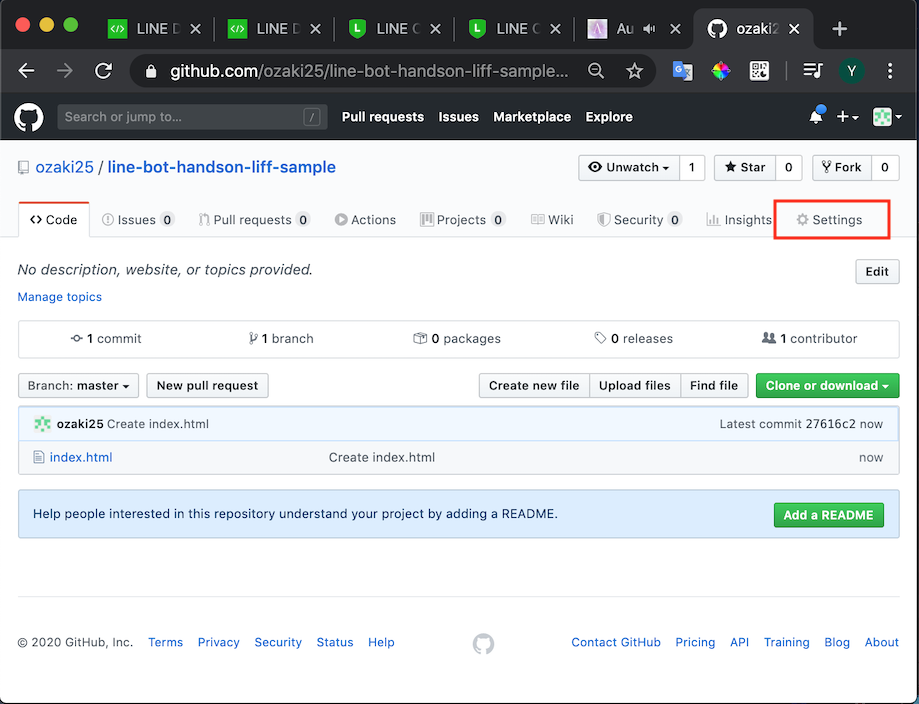Viewport: 919px width, 704px height.
Task: Click line-bot-handson-liff-sample repository link
Action: (x=222, y=168)
